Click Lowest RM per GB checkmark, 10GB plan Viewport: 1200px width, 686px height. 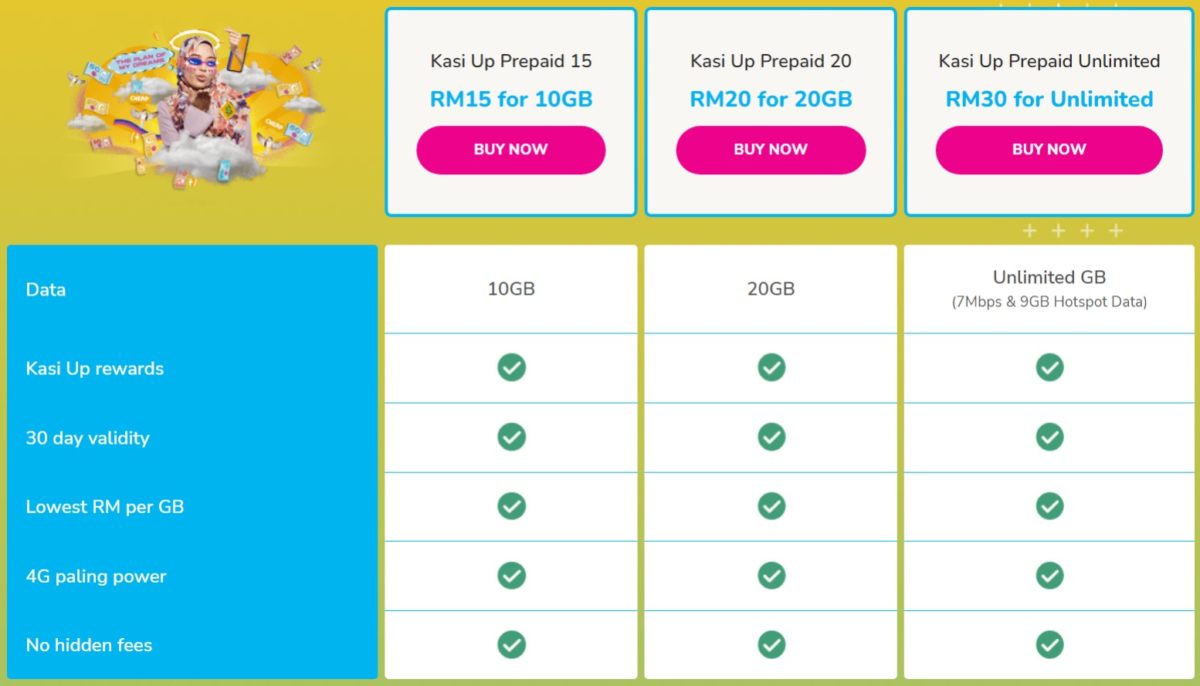(511, 506)
